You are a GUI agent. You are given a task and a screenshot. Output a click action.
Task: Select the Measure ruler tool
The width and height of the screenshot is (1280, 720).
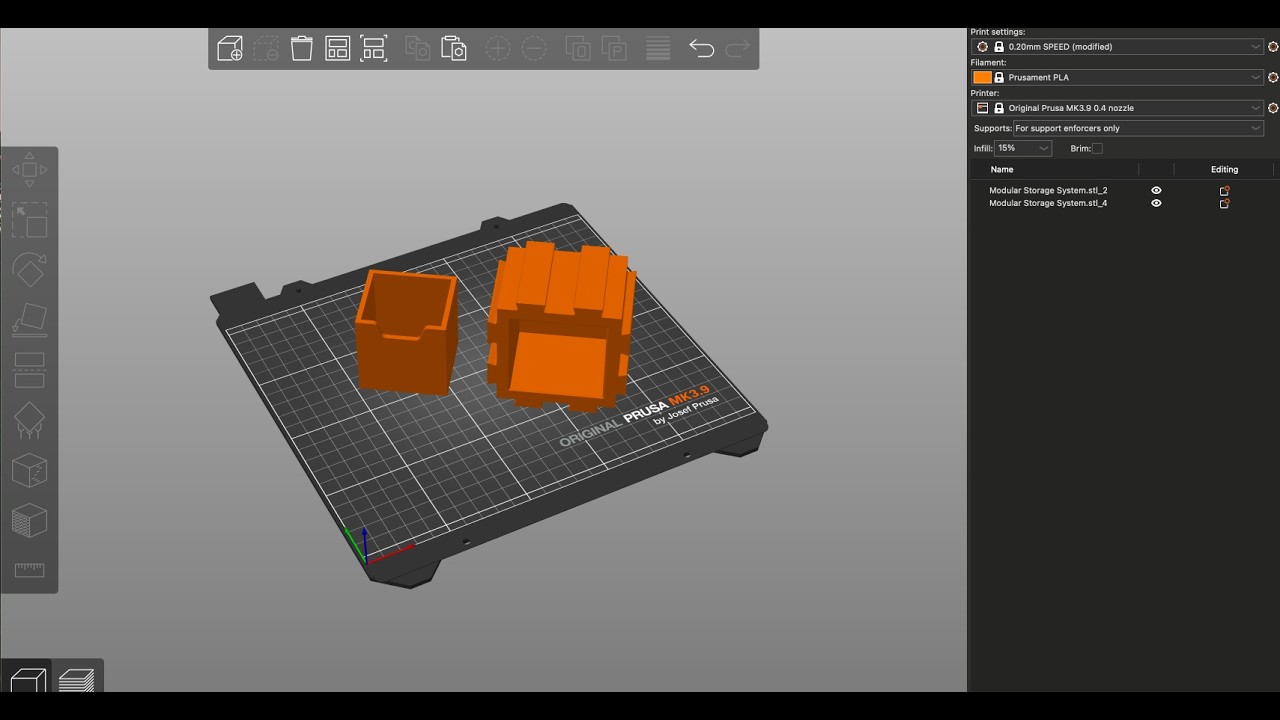click(x=29, y=570)
